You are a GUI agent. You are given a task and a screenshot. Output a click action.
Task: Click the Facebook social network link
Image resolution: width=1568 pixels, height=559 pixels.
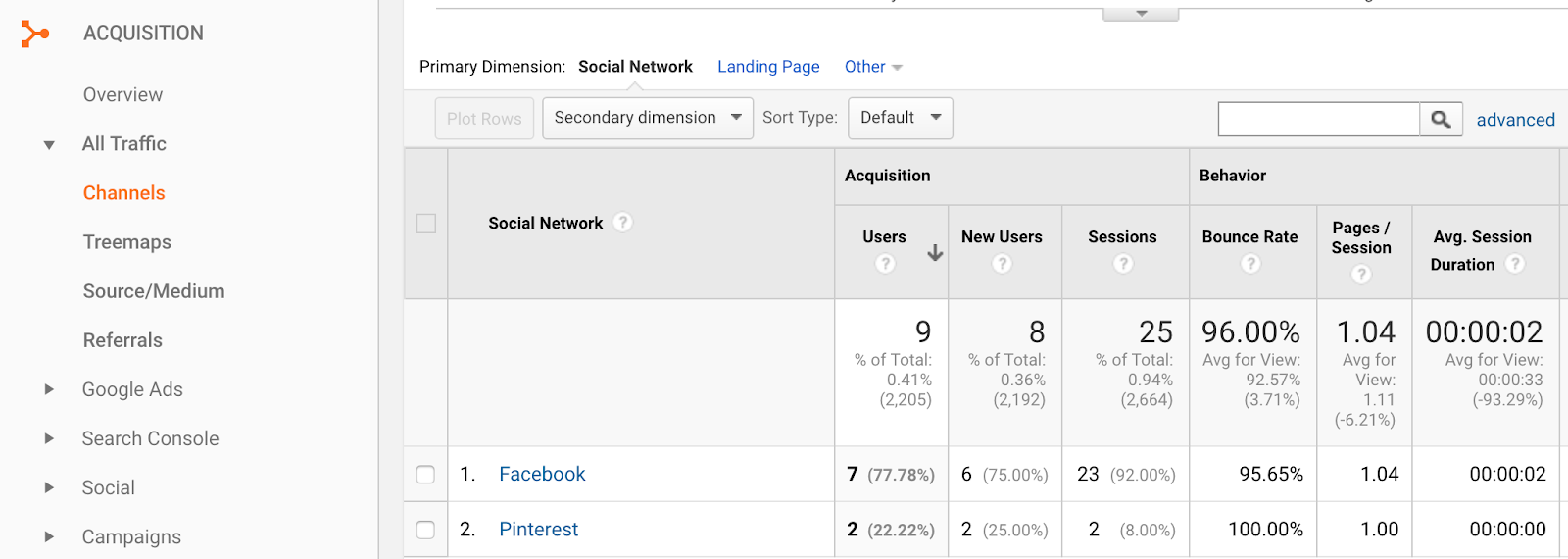(542, 475)
